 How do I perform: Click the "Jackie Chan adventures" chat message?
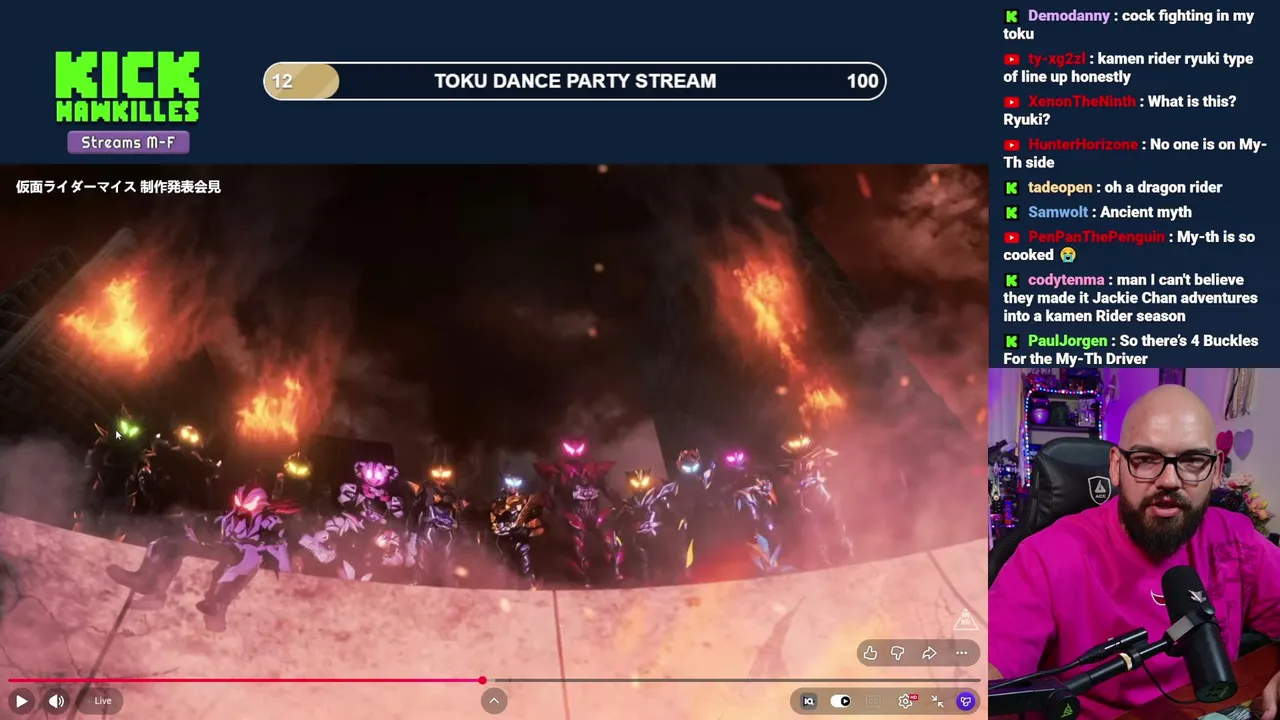(1131, 298)
